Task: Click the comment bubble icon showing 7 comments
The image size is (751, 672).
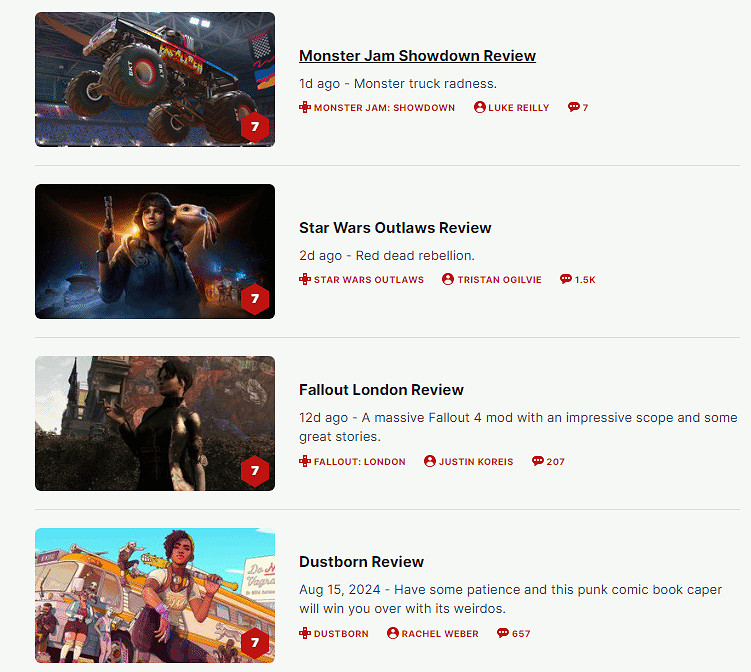Action: [573, 107]
